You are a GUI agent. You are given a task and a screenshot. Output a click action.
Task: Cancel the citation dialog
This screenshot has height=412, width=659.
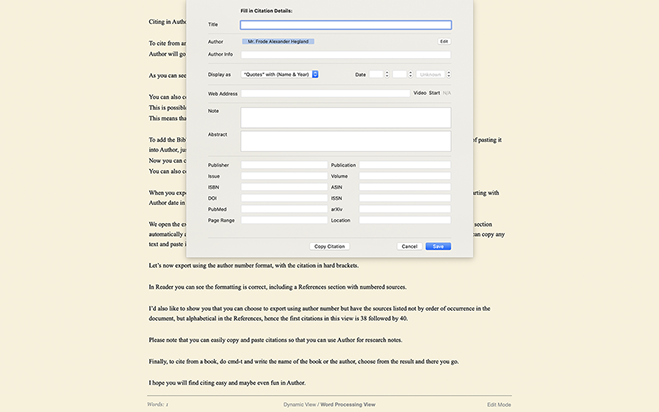point(409,245)
